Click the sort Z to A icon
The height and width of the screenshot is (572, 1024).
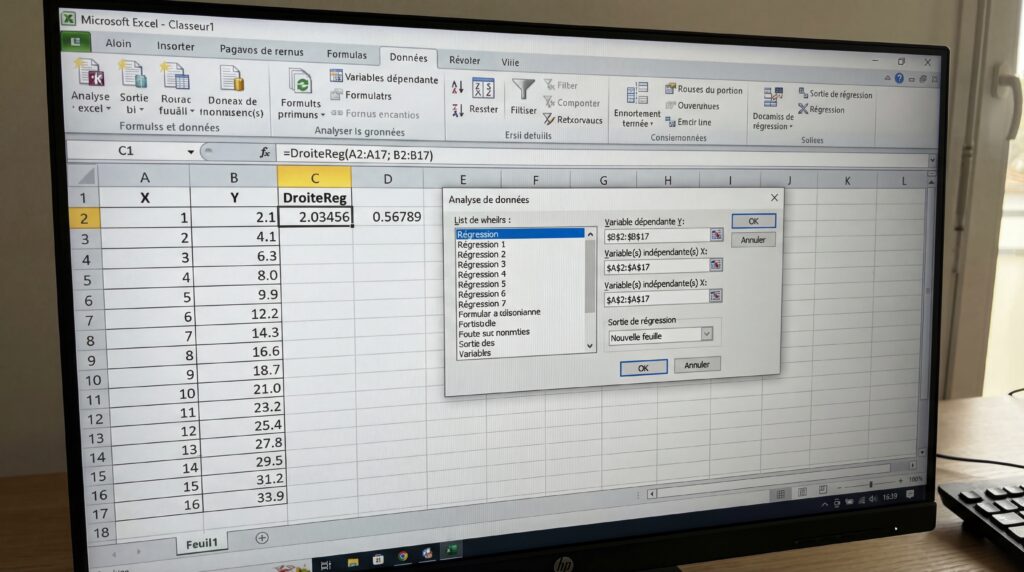pos(458,110)
